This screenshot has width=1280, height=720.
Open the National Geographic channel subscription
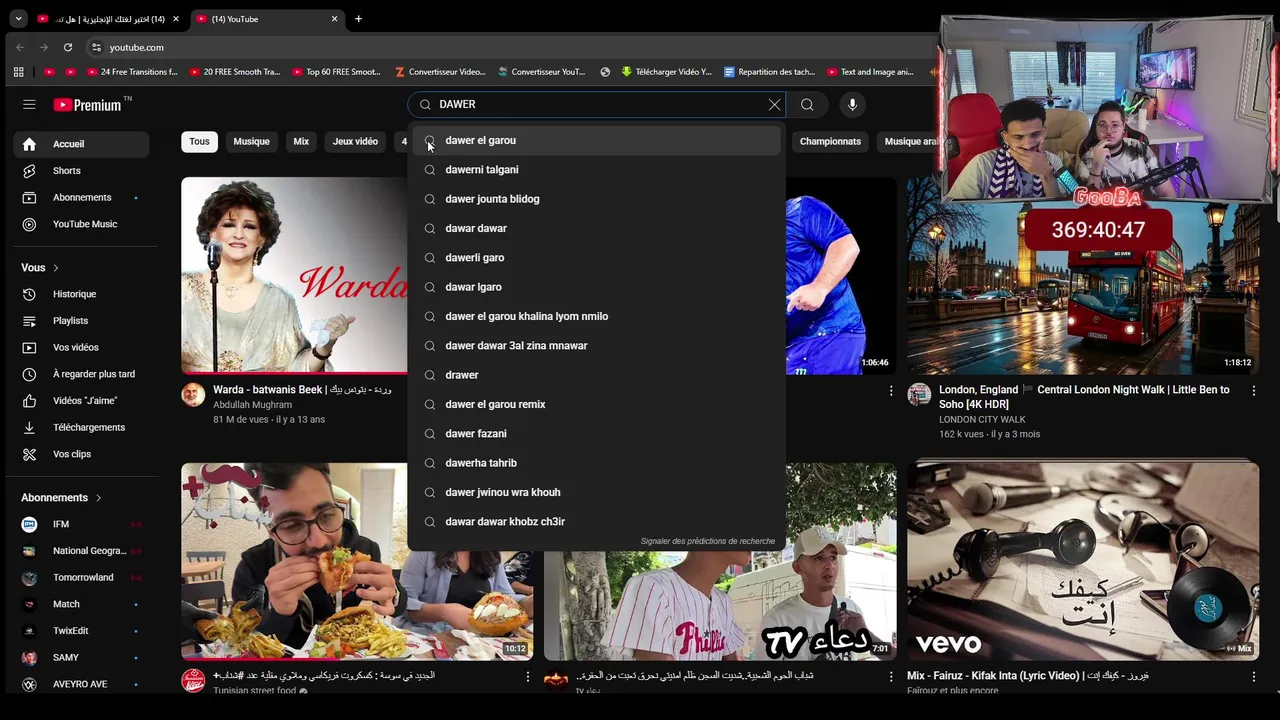(x=81, y=551)
